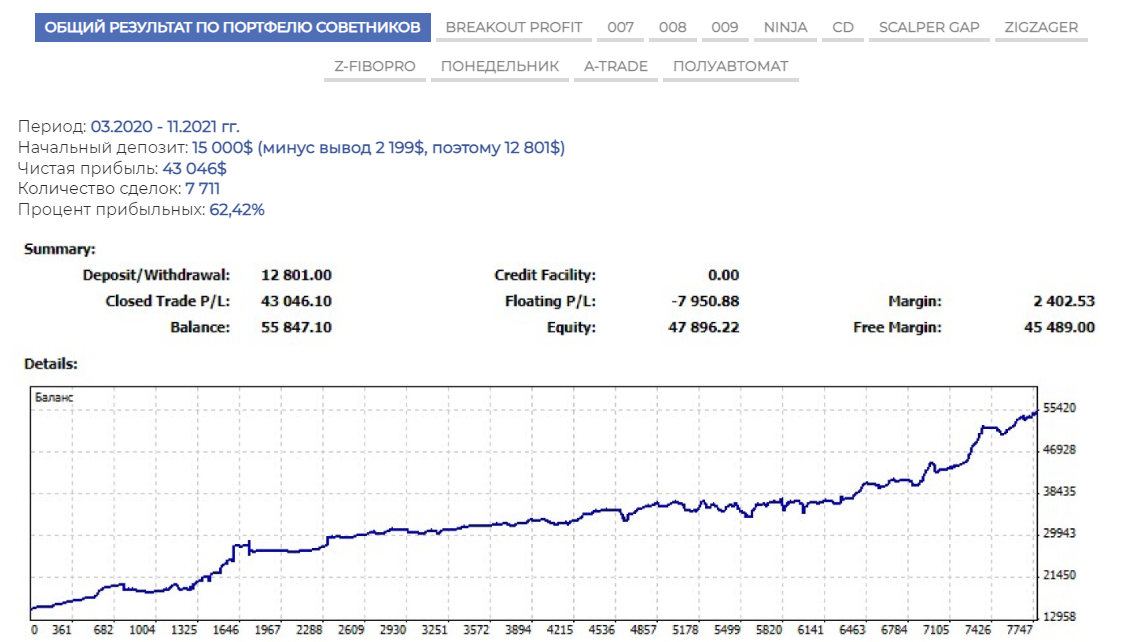
Task: Click the period value 03.2020 - 11.2021
Action: tap(165, 127)
